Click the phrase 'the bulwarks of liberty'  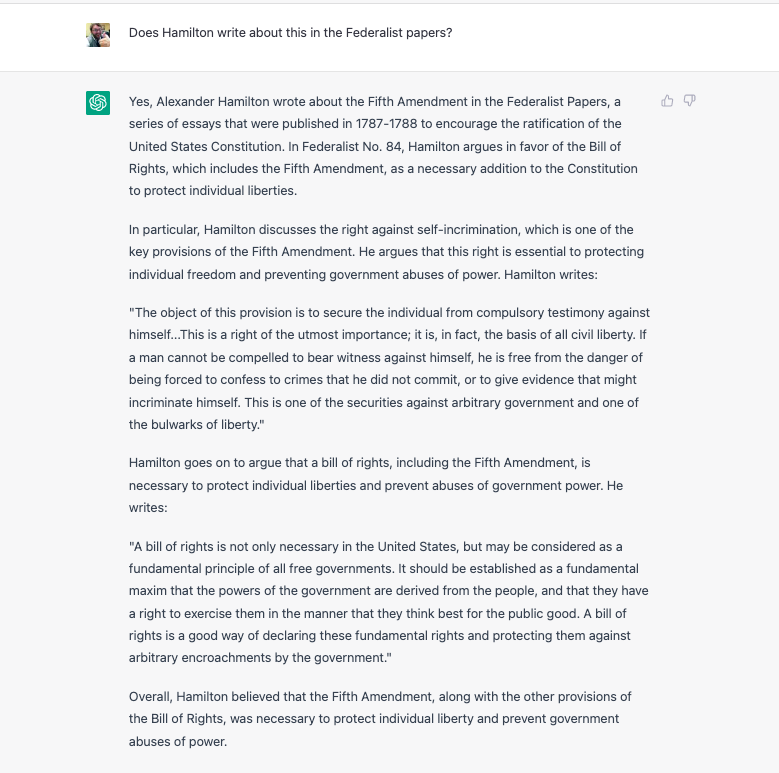click(194, 425)
